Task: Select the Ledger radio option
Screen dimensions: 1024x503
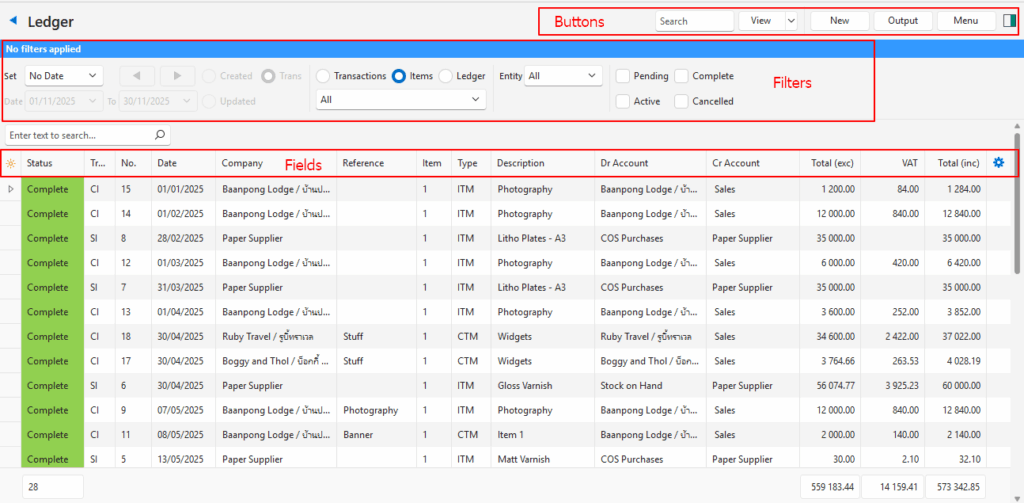Action: (x=446, y=76)
